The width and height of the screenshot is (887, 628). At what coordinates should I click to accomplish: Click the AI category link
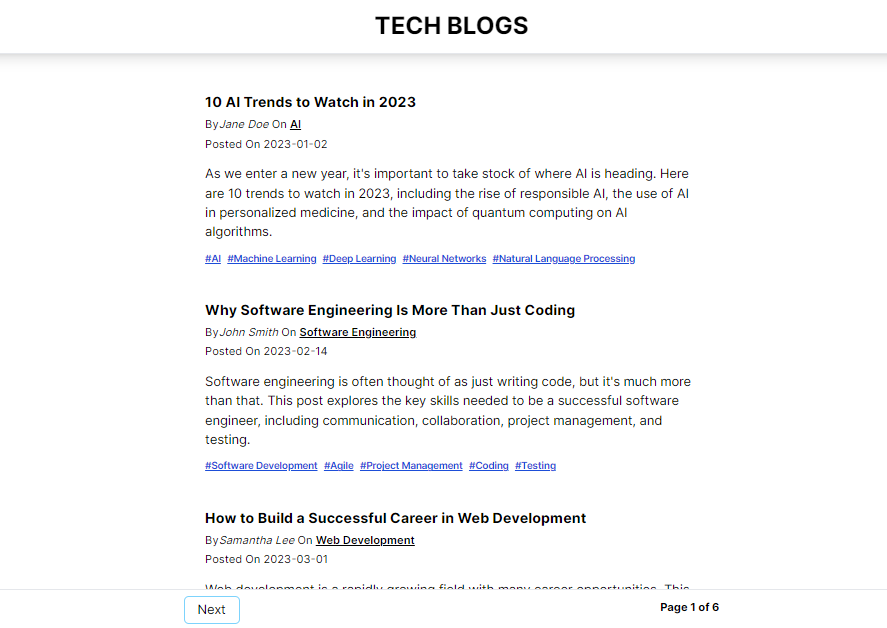pyautogui.click(x=295, y=123)
